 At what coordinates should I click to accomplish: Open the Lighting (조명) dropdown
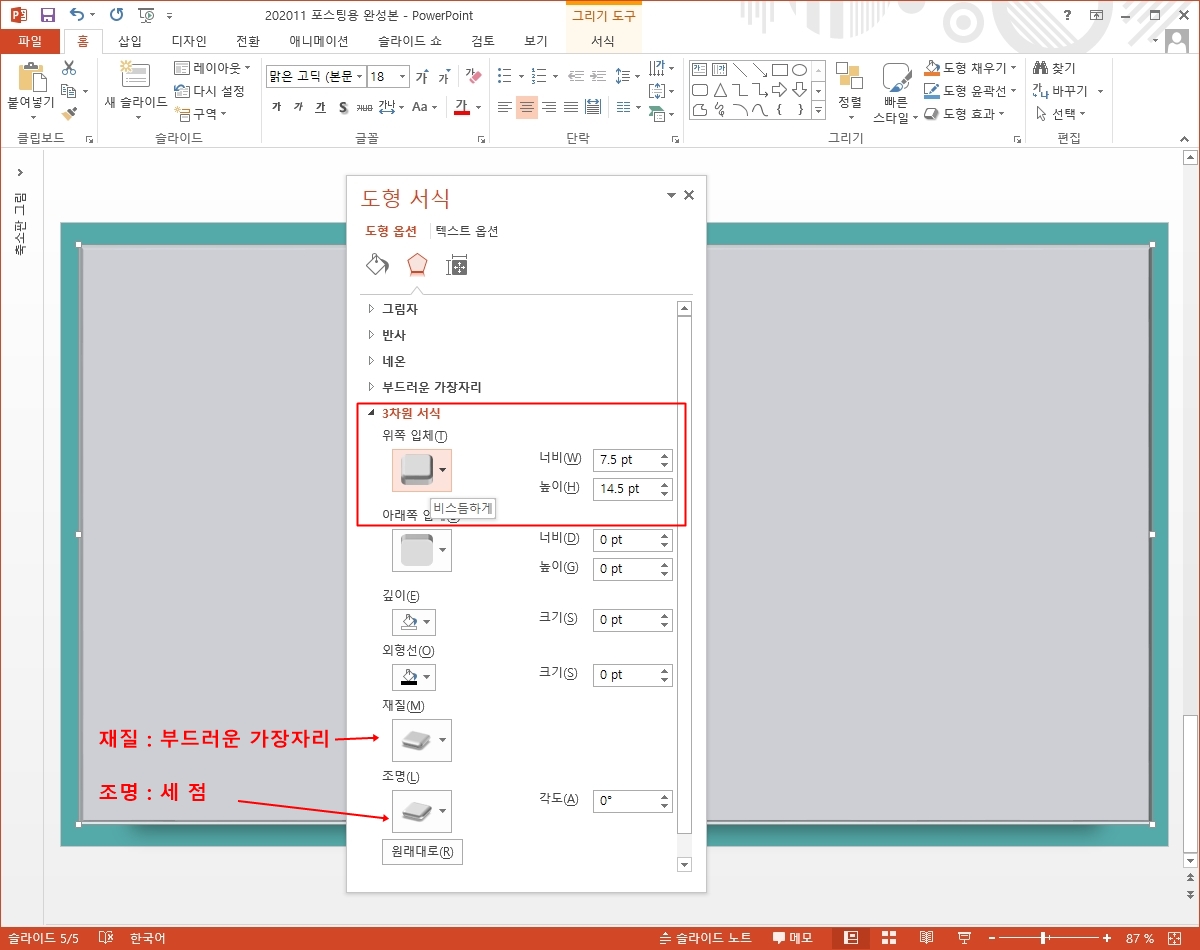coord(443,811)
